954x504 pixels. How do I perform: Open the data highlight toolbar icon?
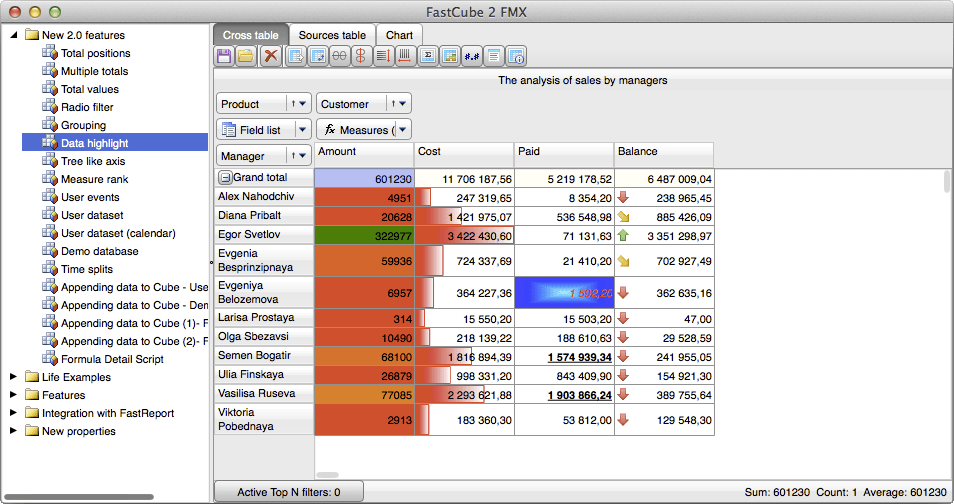click(450, 56)
